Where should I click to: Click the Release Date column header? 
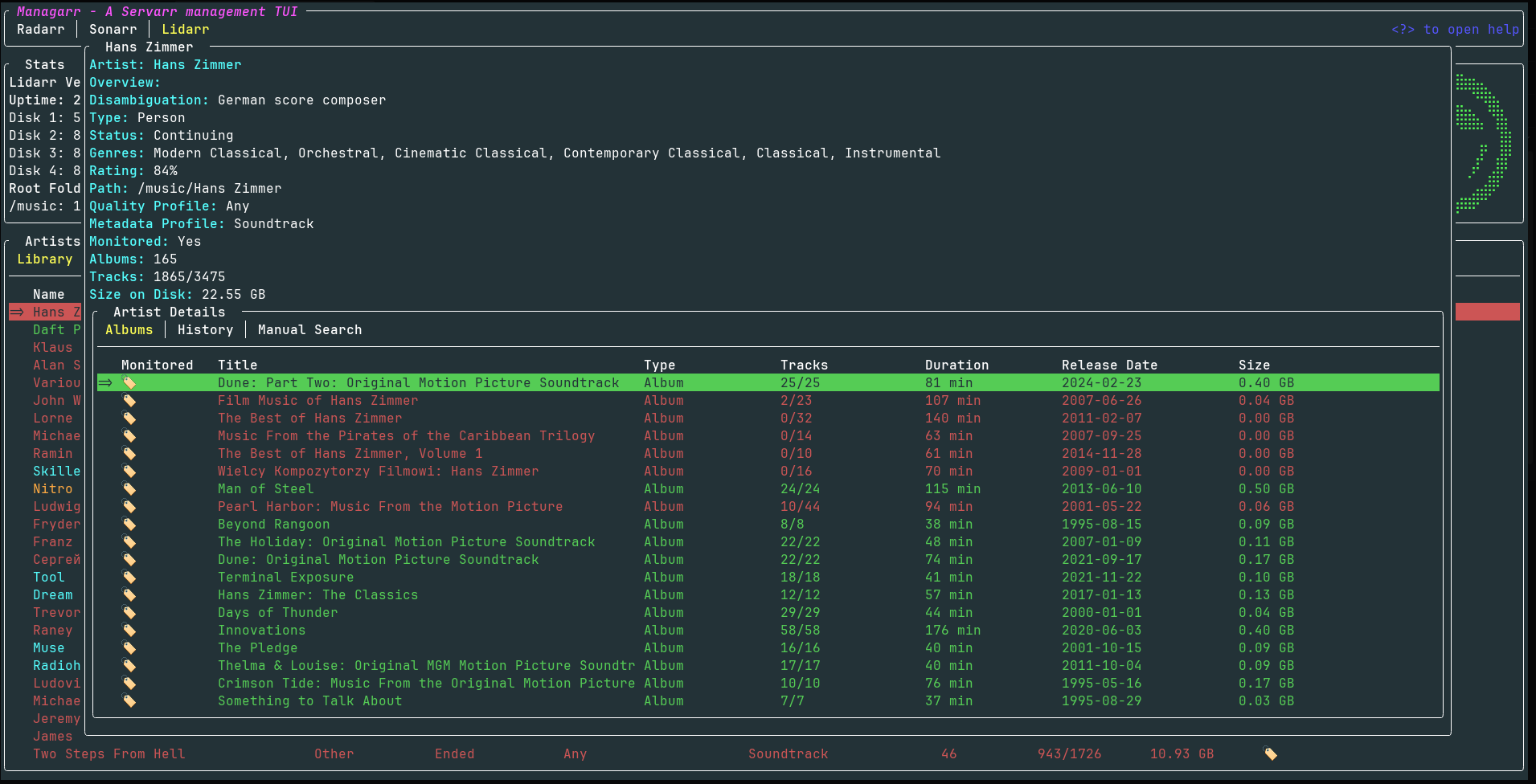click(x=1109, y=365)
